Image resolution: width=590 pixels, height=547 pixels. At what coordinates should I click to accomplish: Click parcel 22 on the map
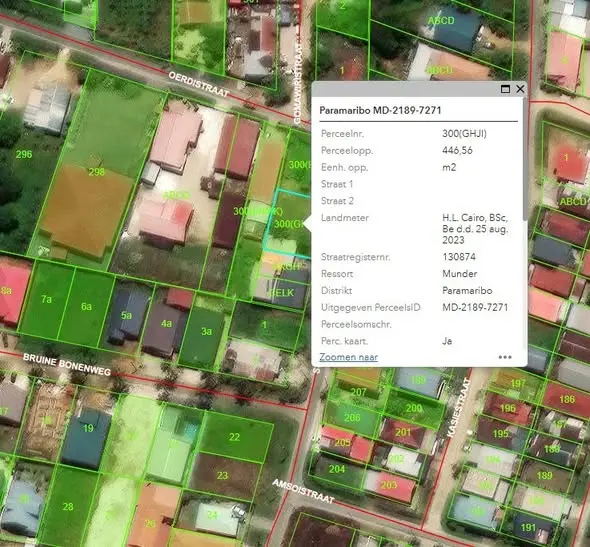[x=234, y=437]
